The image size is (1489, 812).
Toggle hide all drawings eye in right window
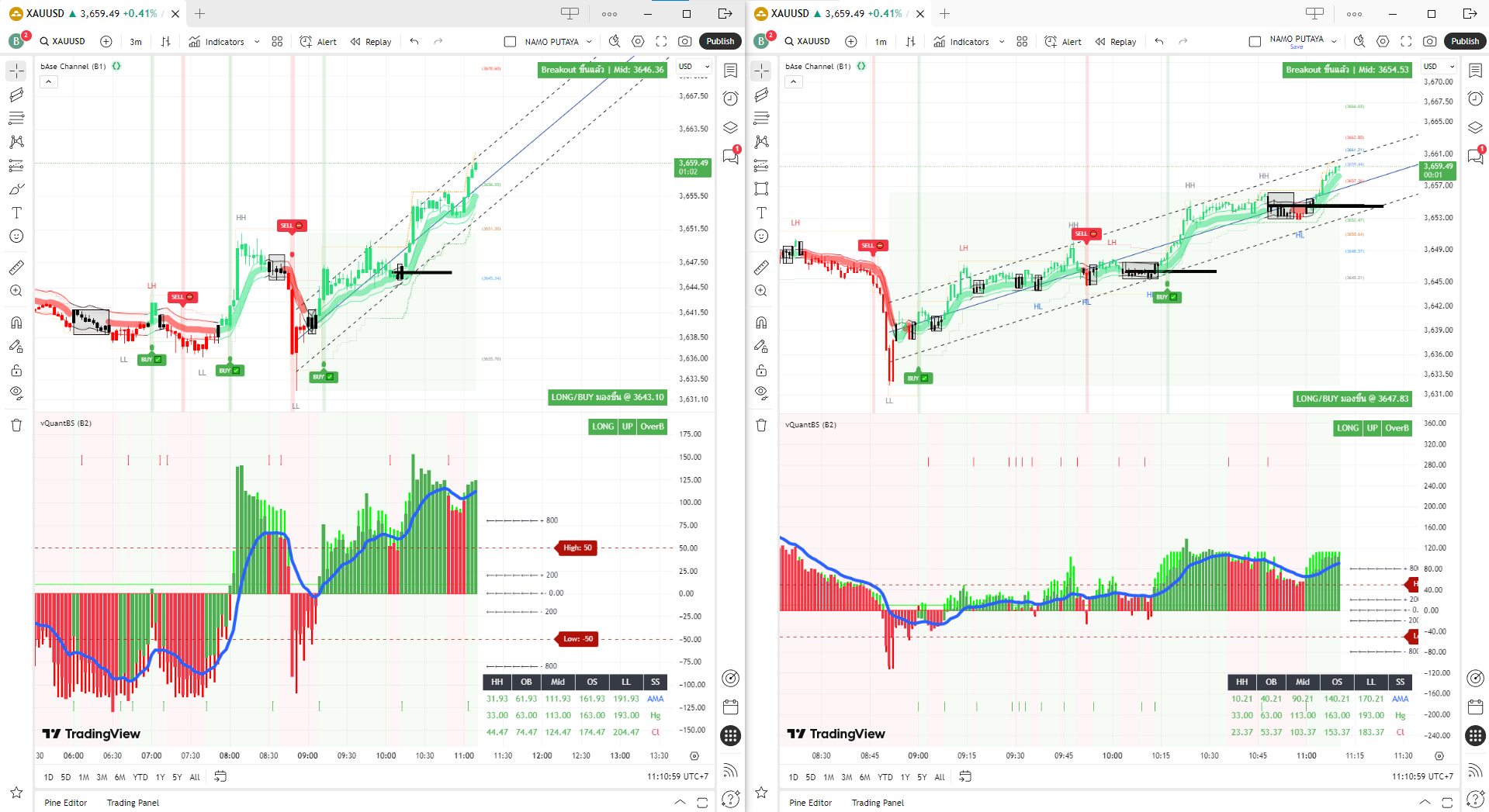click(761, 392)
